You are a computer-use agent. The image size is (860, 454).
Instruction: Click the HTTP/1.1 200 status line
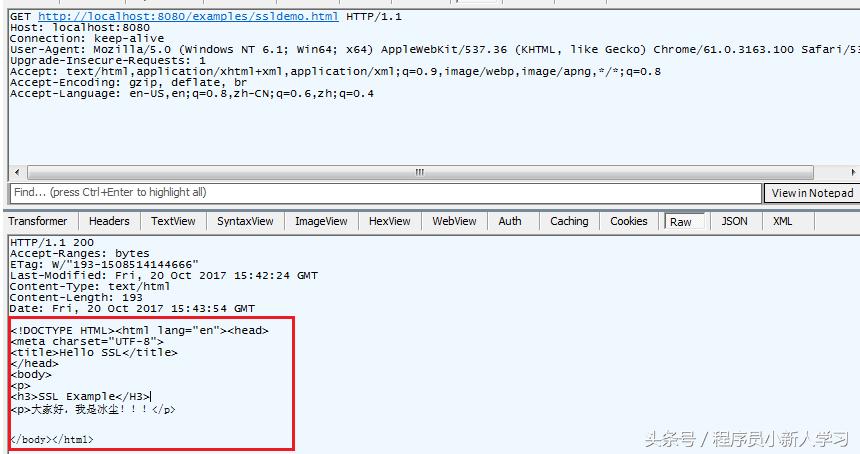52,242
